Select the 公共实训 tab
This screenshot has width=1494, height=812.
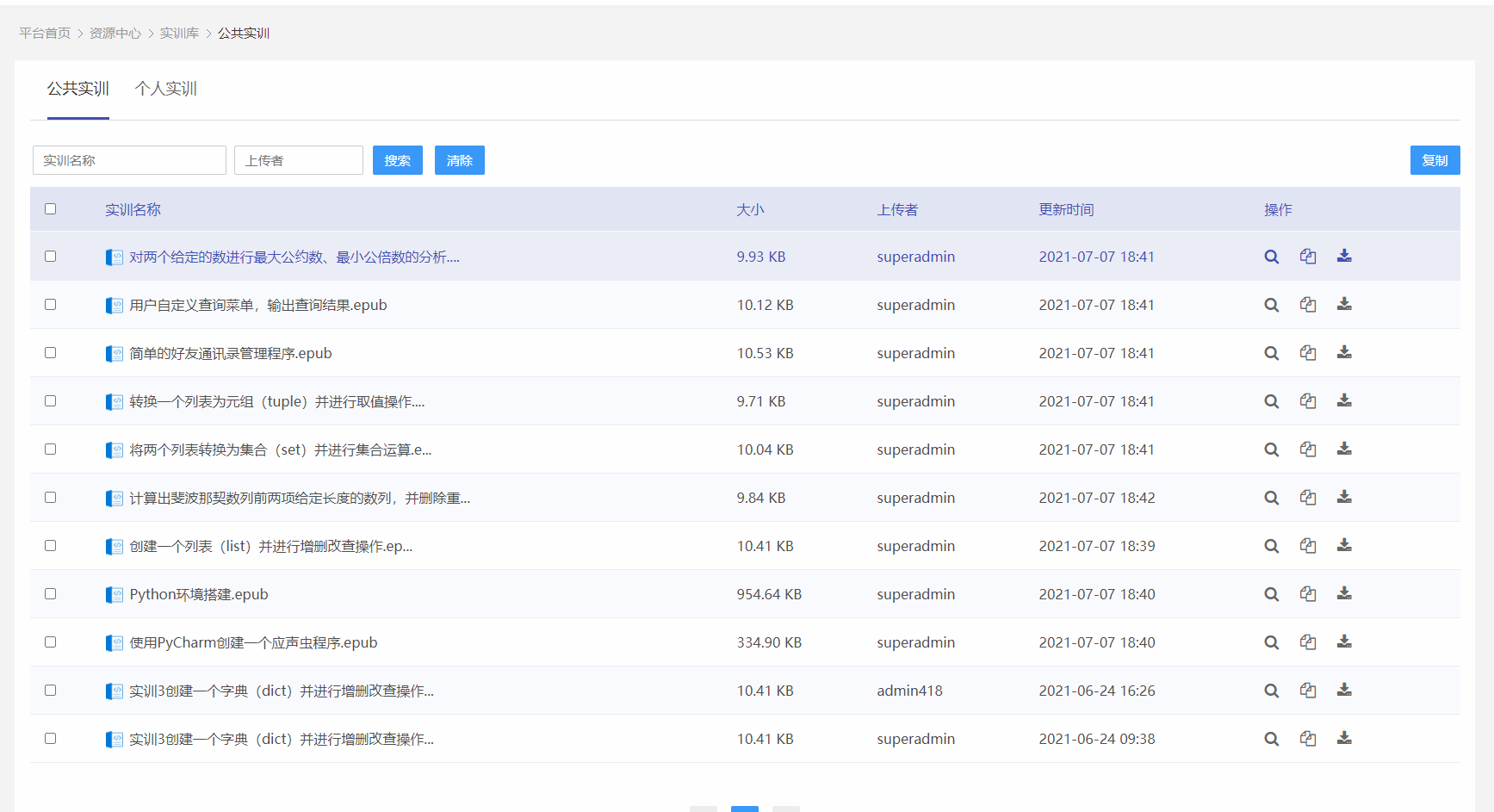[x=78, y=89]
